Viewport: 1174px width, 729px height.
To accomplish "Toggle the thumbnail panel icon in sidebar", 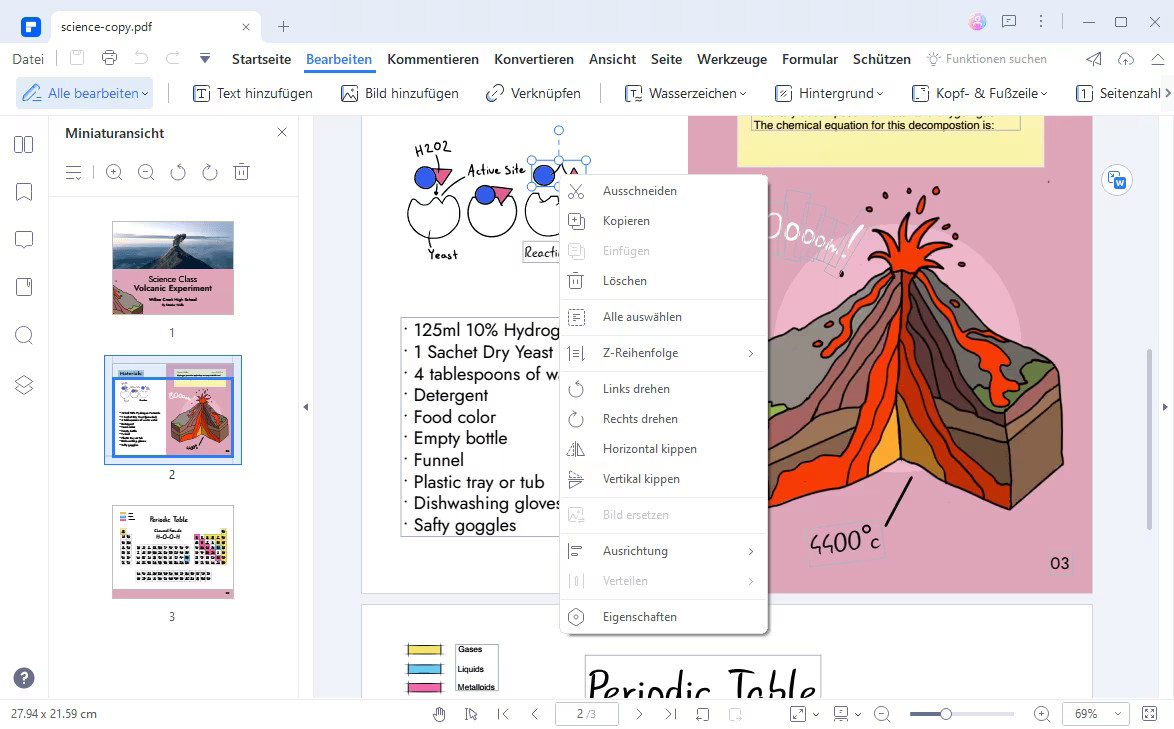I will [24, 145].
